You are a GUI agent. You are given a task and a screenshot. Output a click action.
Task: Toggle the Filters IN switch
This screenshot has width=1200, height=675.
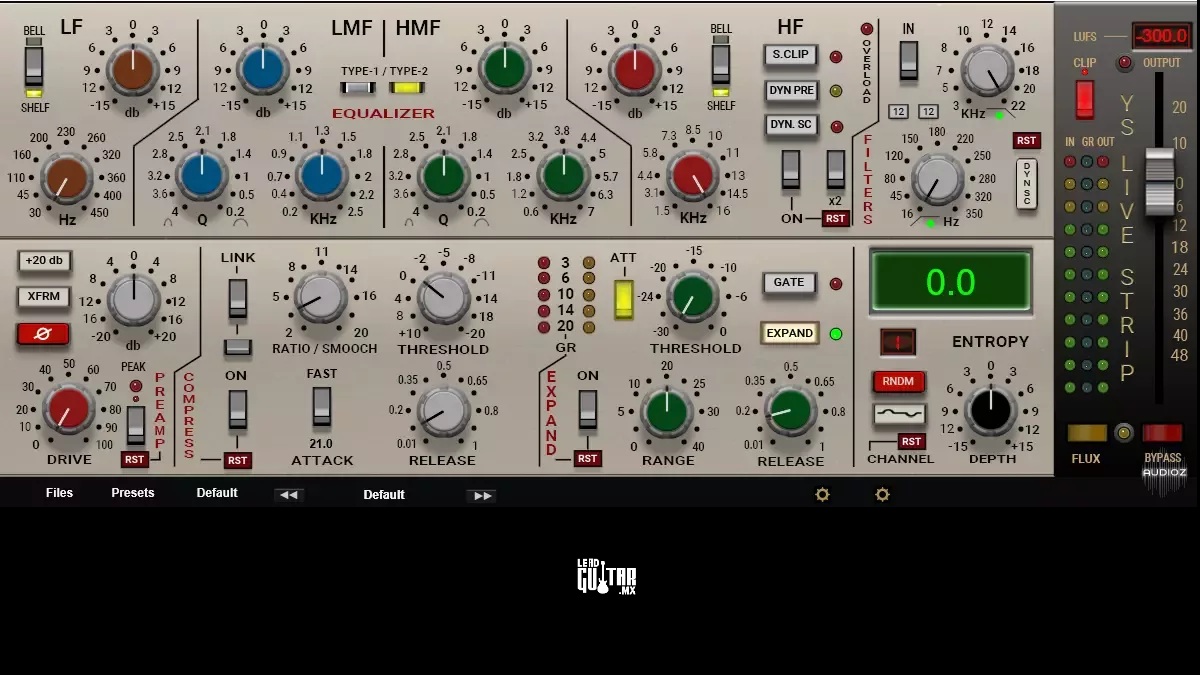(x=908, y=60)
